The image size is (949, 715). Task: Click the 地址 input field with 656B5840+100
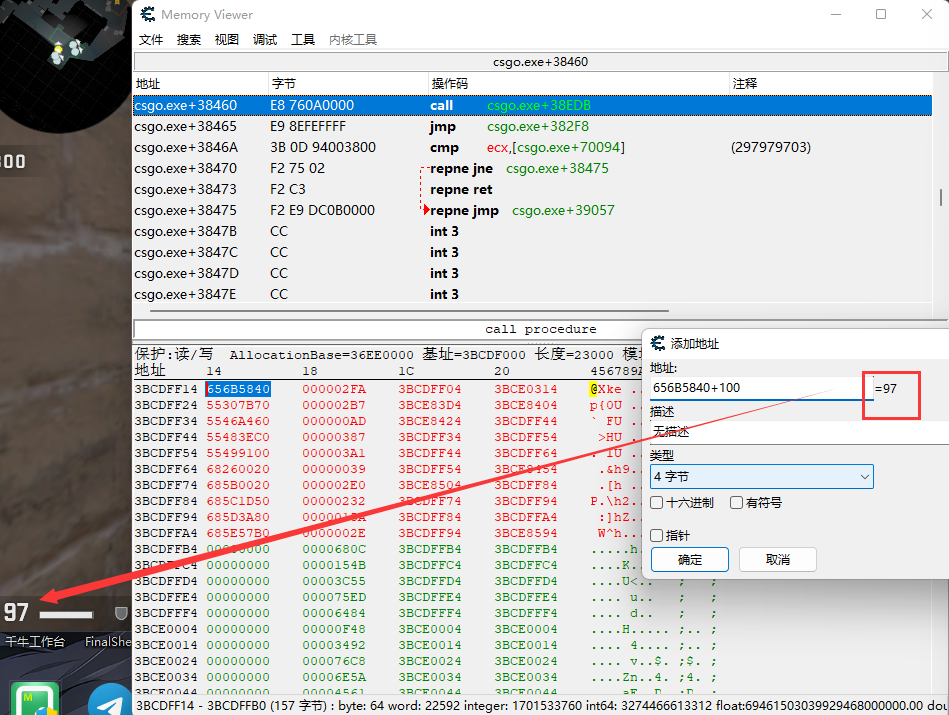[x=761, y=388]
